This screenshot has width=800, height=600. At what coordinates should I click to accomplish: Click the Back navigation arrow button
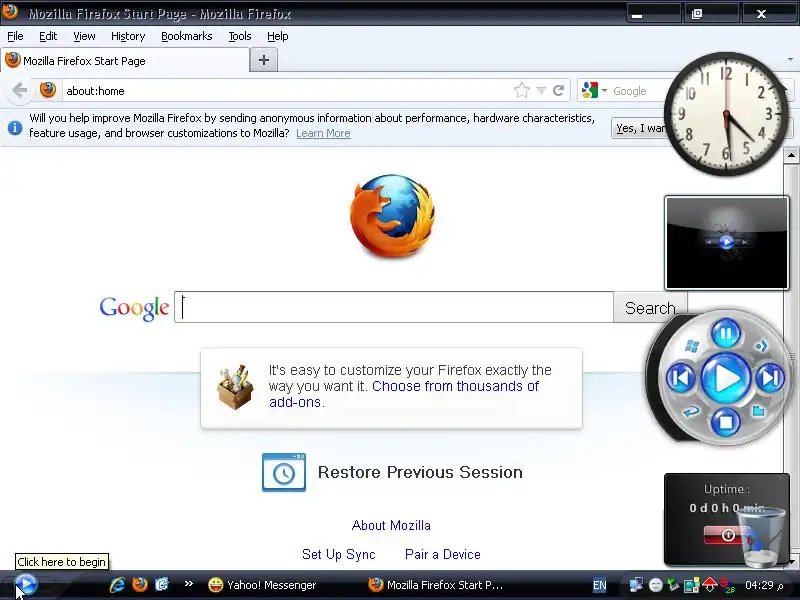point(19,91)
